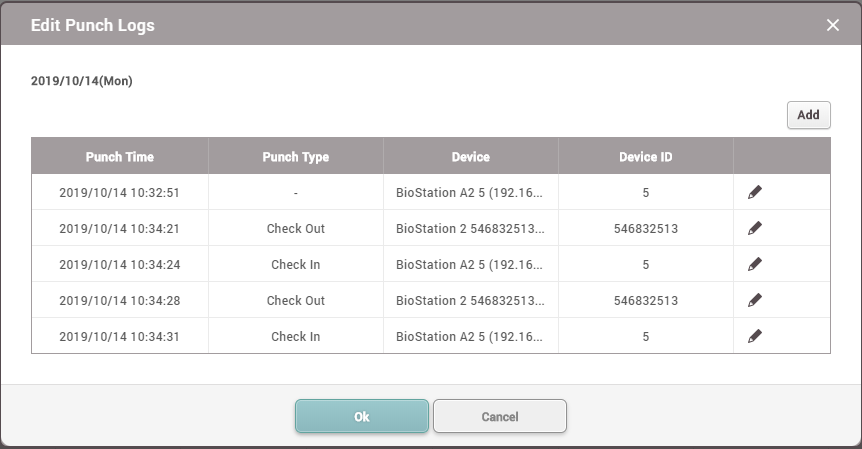Click Check Out cell in the 10:34:21 row
The height and width of the screenshot is (449, 862).
tap(295, 228)
